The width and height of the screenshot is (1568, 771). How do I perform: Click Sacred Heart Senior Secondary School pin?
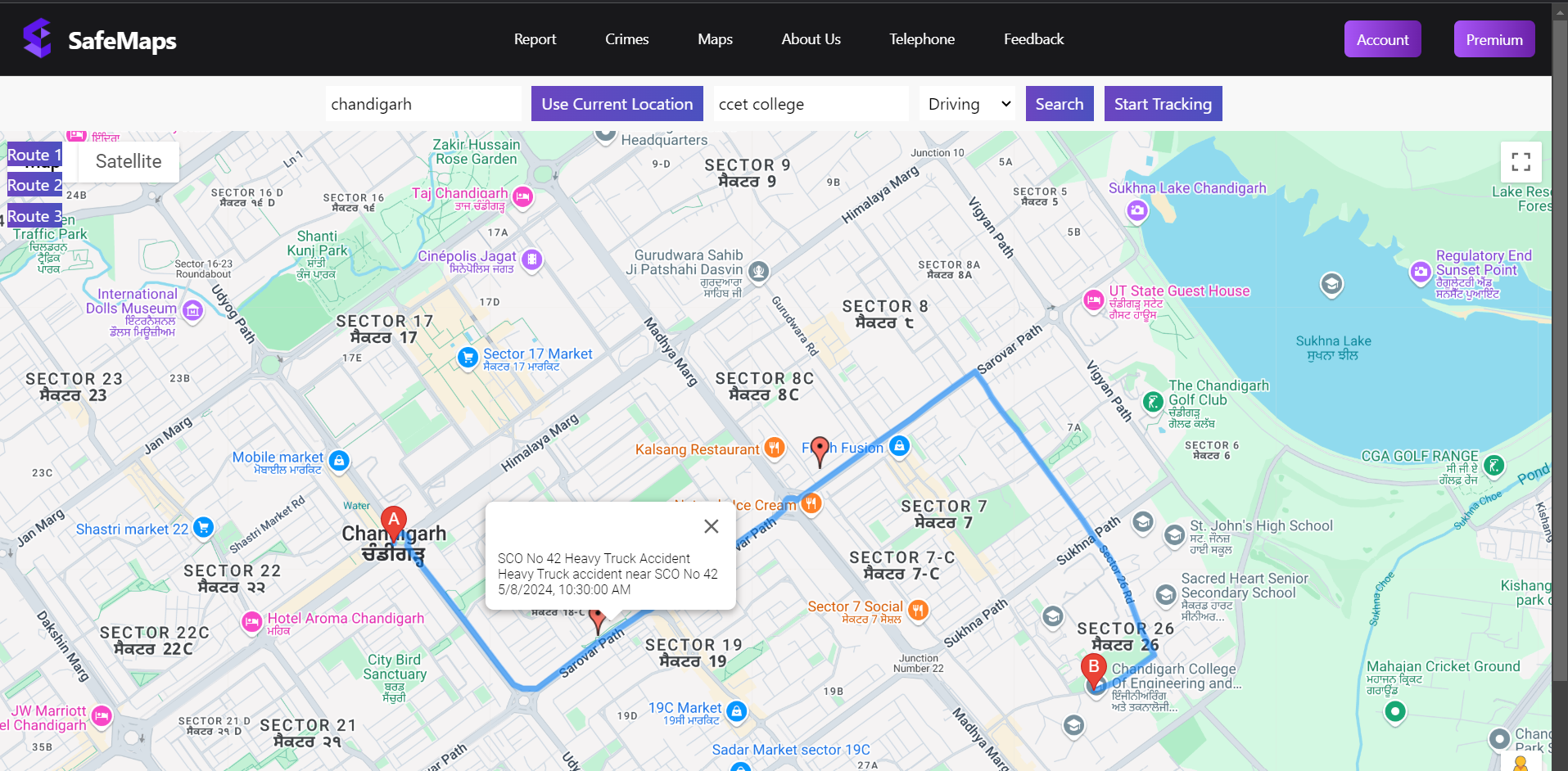pyautogui.click(x=1165, y=595)
